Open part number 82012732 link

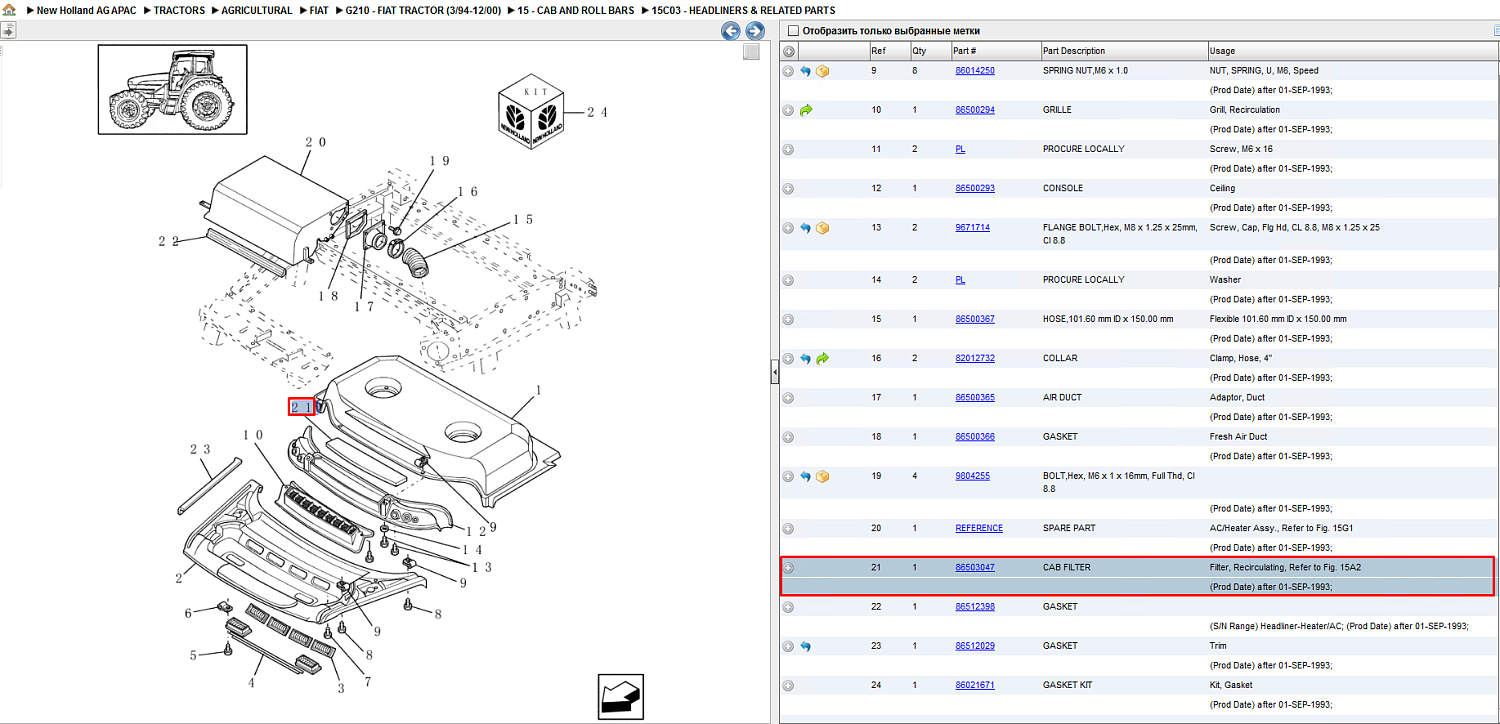(x=975, y=358)
